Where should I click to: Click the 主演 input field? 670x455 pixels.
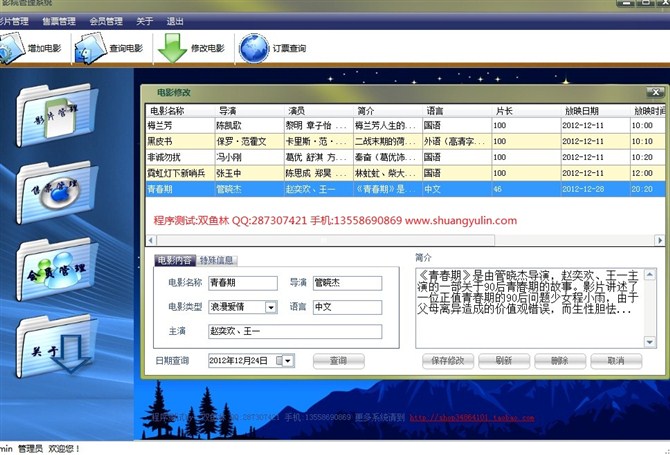(x=295, y=332)
